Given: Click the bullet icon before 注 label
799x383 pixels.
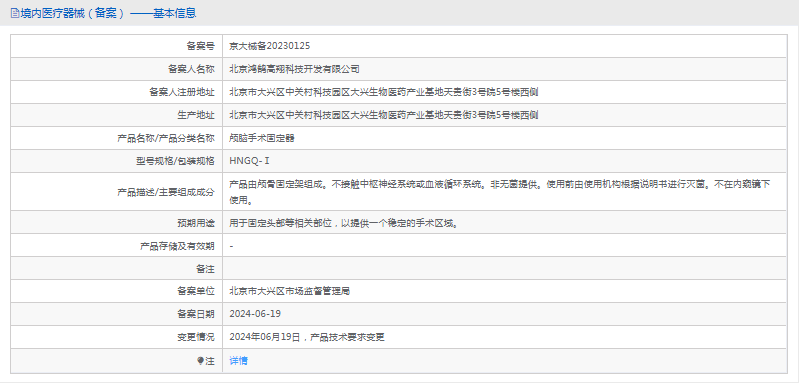Looking at the screenshot, I should click(x=200, y=361).
